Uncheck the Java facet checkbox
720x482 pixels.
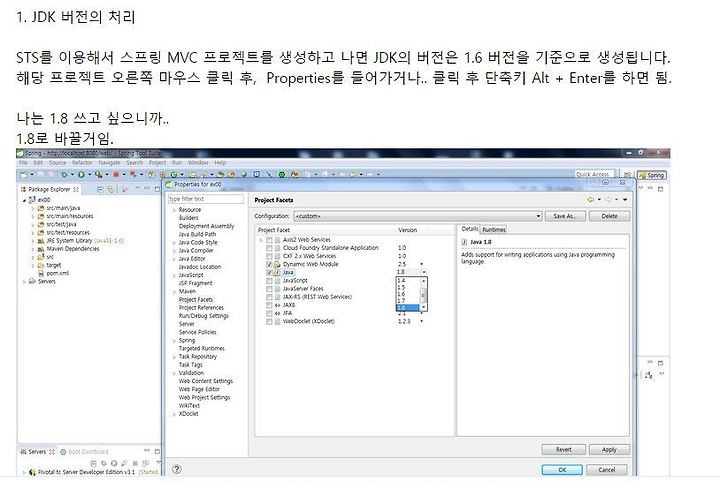[270, 273]
